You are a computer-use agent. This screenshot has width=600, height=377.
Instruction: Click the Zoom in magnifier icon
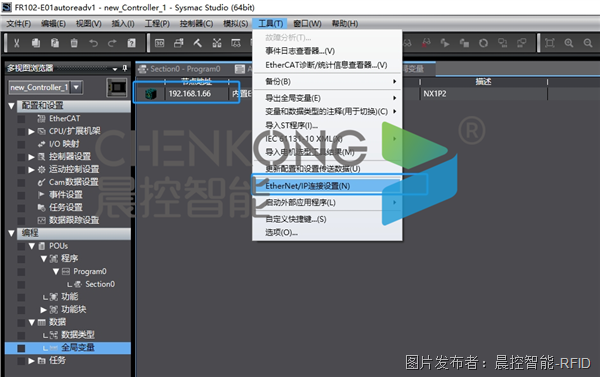(569, 43)
